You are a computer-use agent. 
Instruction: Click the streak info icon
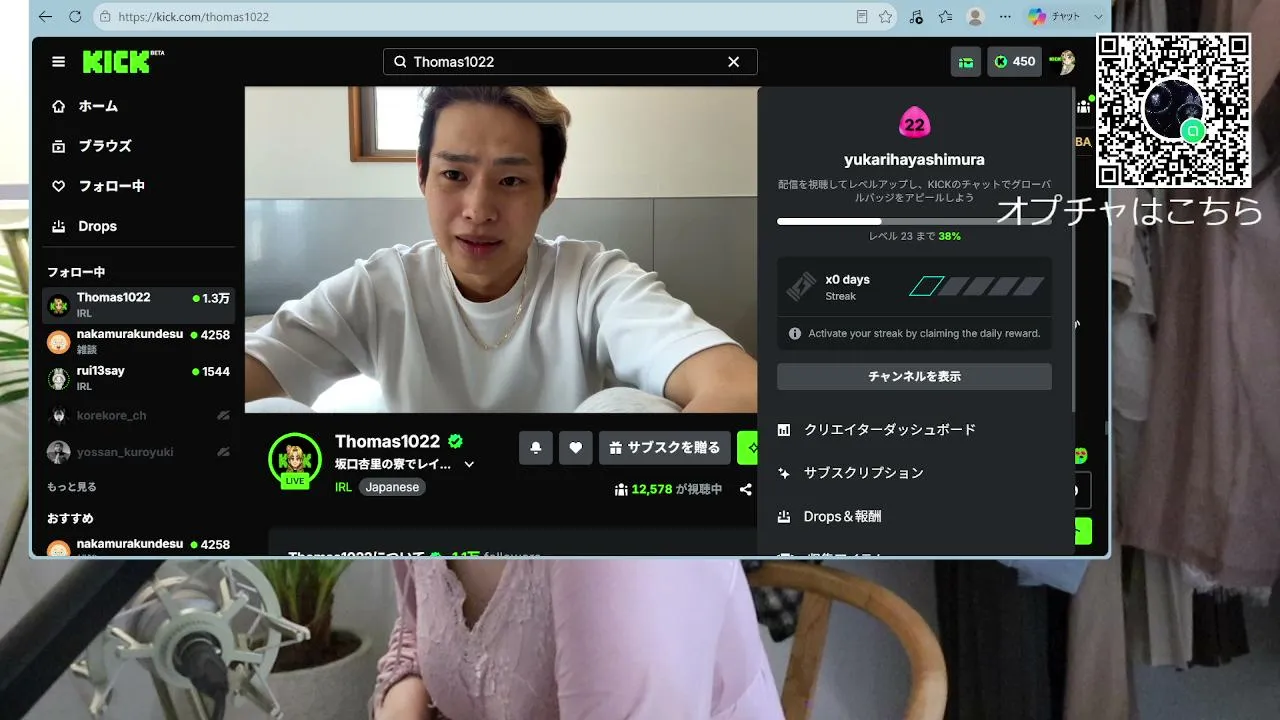(795, 334)
